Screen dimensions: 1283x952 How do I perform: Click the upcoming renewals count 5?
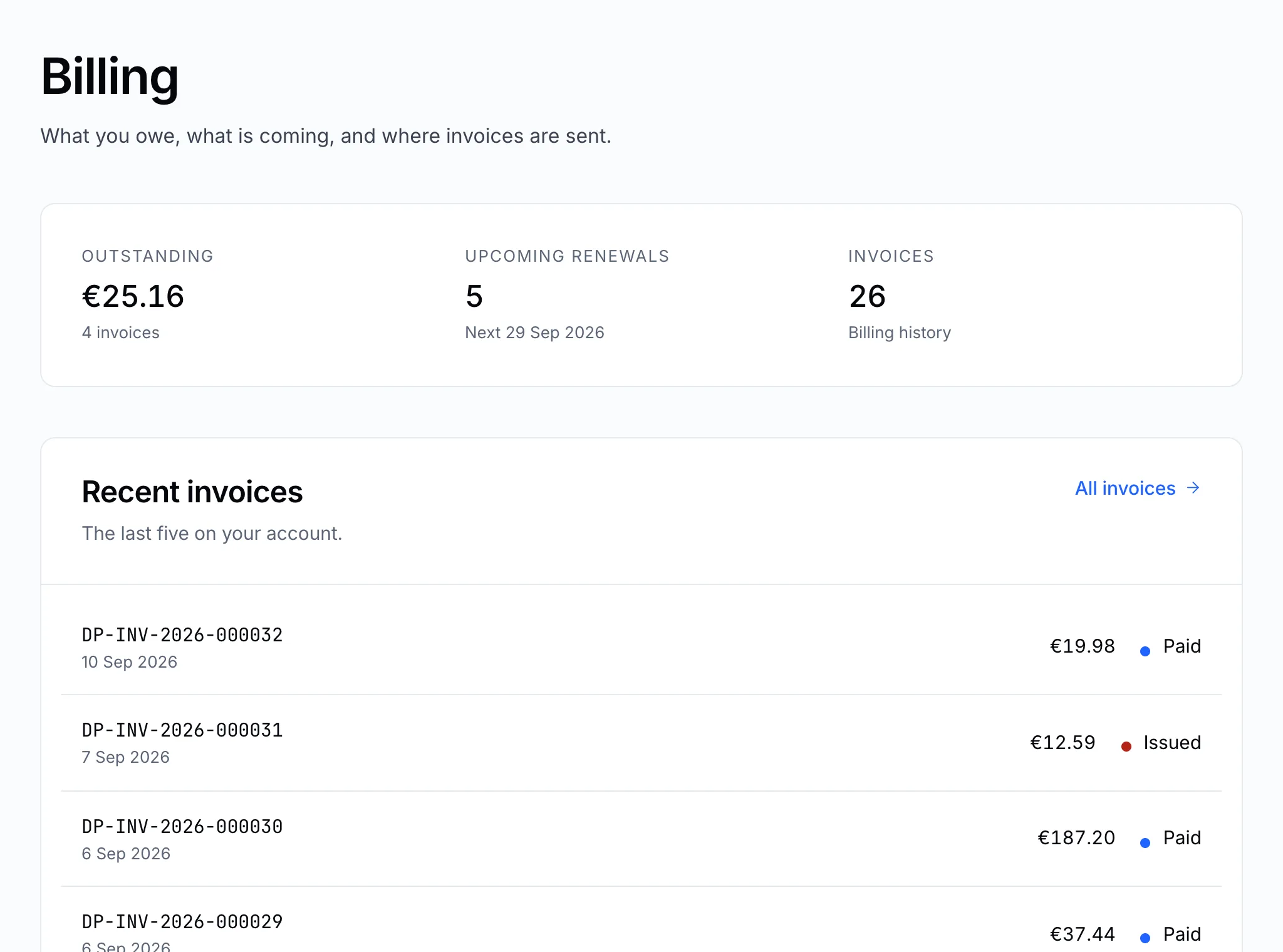[474, 296]
